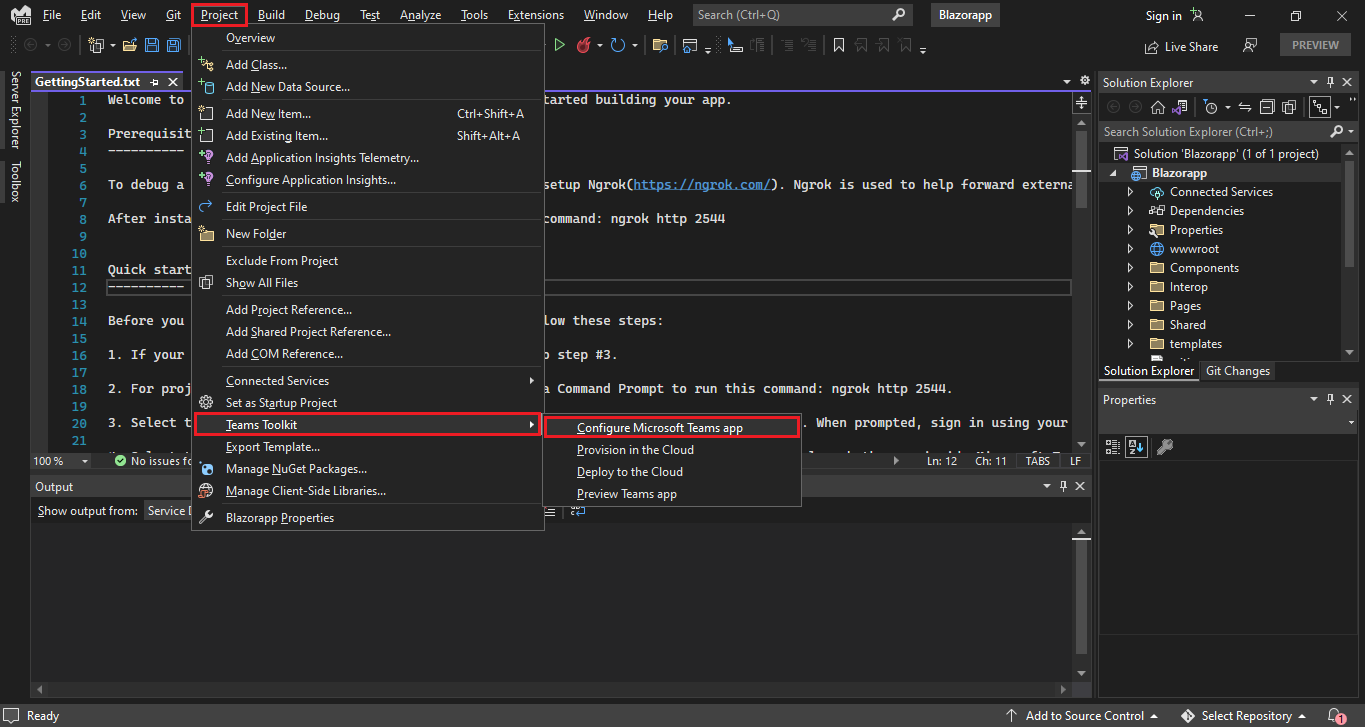Toggle pin on GettingStarted.txt tab
1365x727 pixels.
(154, 82)
